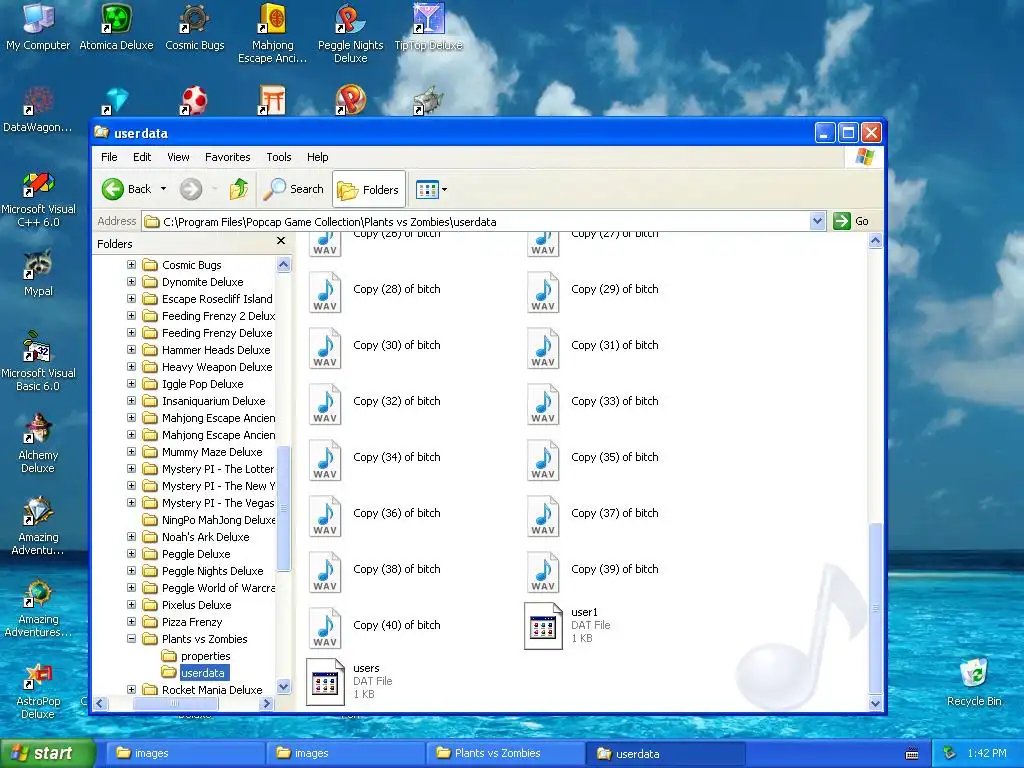Click the Search toolbar button

pyautogui.click(x=293, y=189)
